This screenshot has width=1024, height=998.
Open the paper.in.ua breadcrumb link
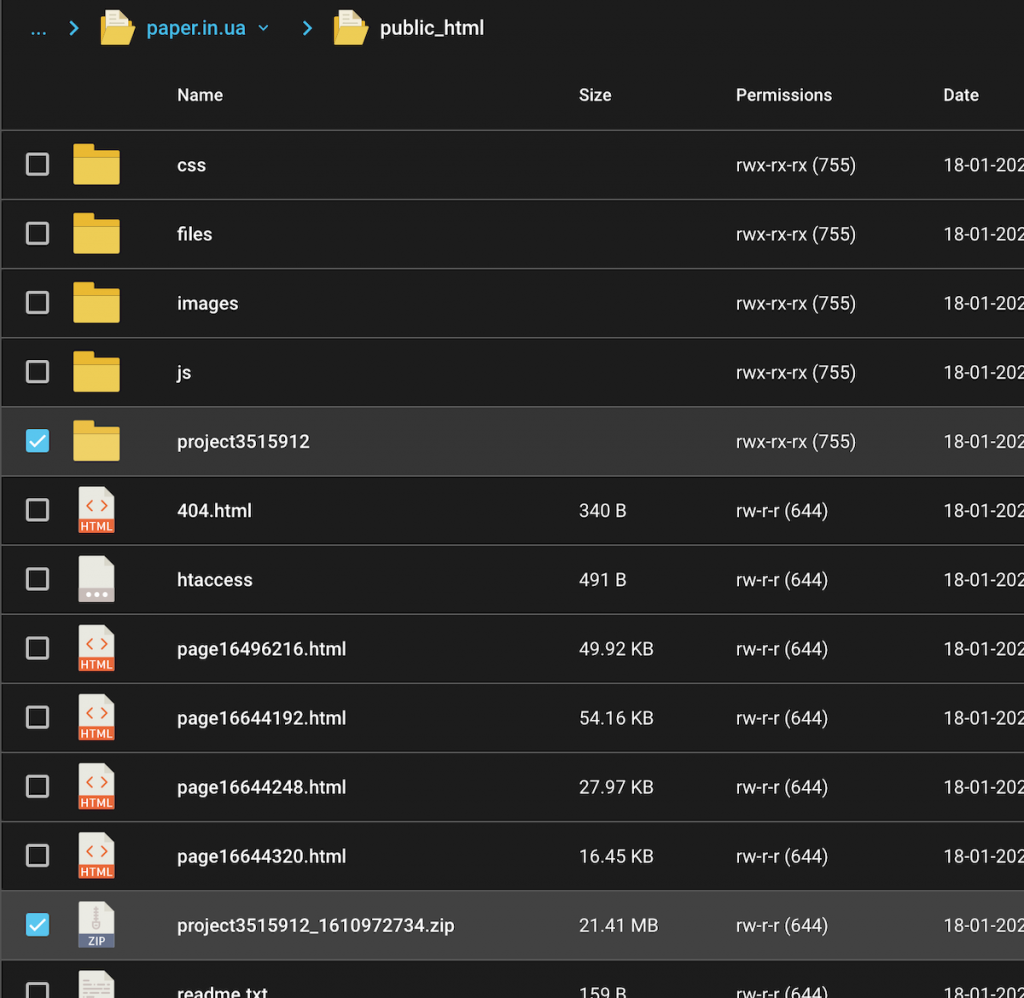[x=196, y=28]
